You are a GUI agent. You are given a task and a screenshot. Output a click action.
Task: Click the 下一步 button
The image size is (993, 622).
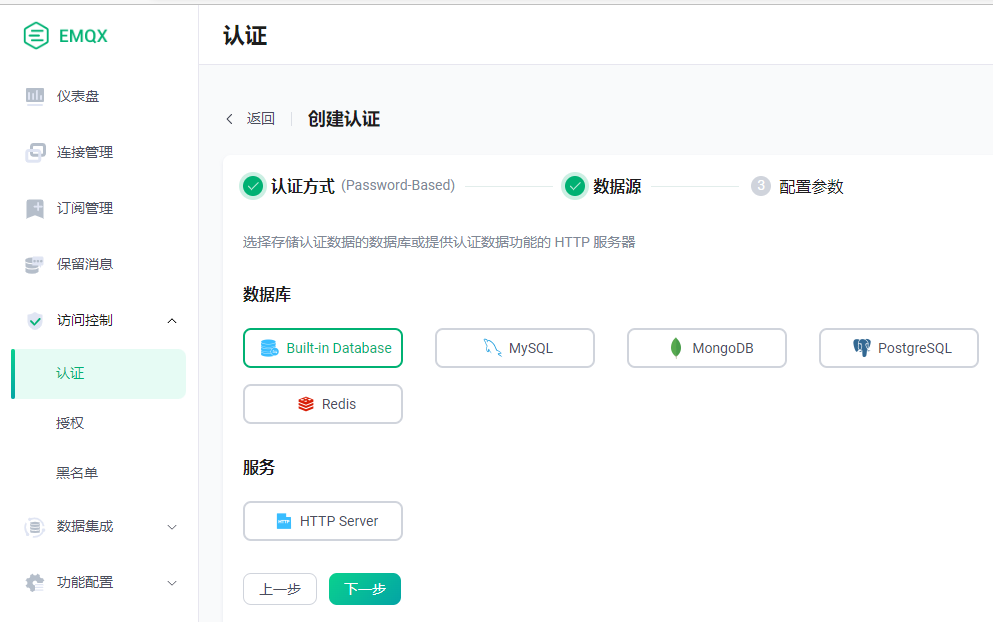[x=364, y=589]
